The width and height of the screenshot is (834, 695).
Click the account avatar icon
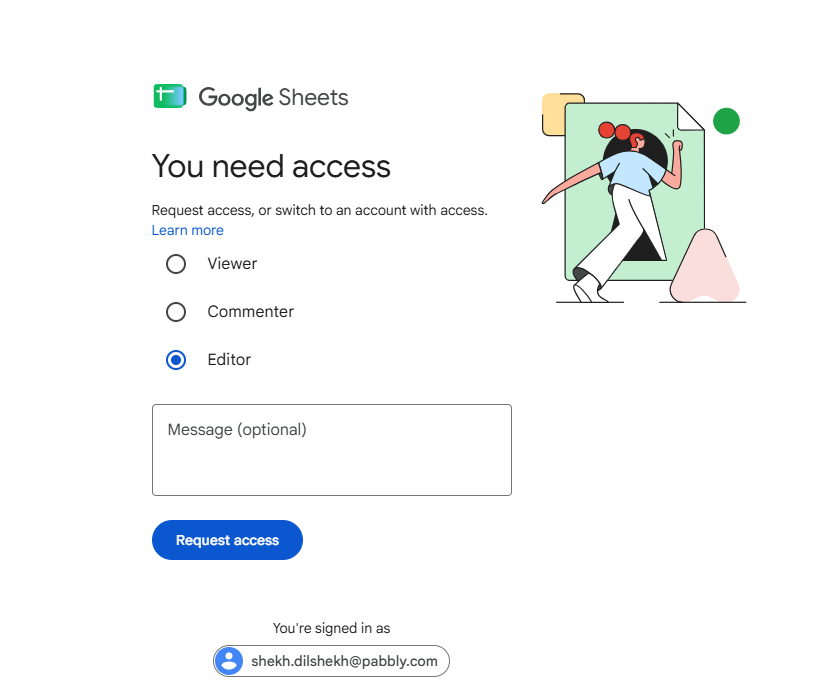[x=229, y=661]
